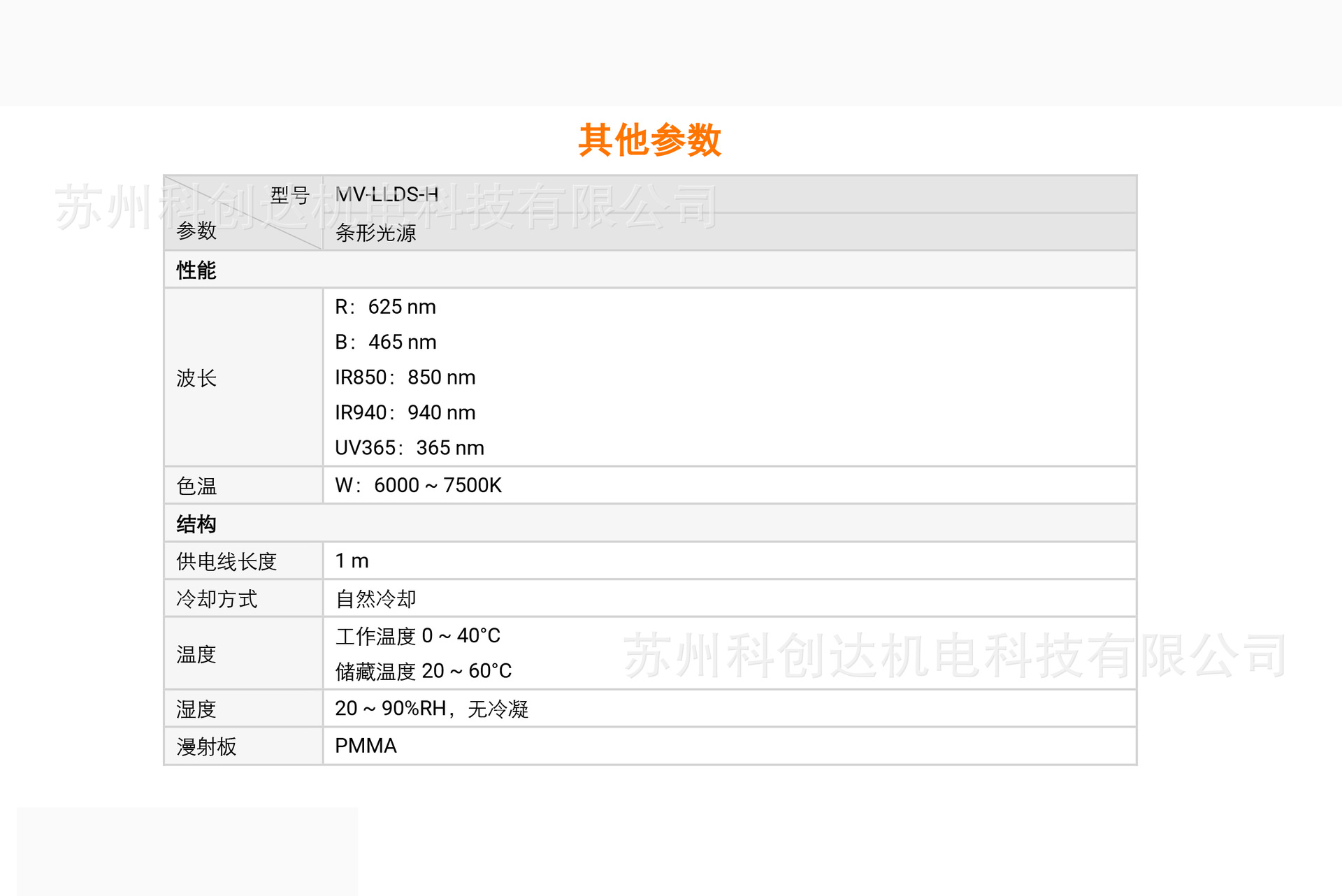
Task: Select the R: 625 nm wavelength line
Action: click(385, 307)
